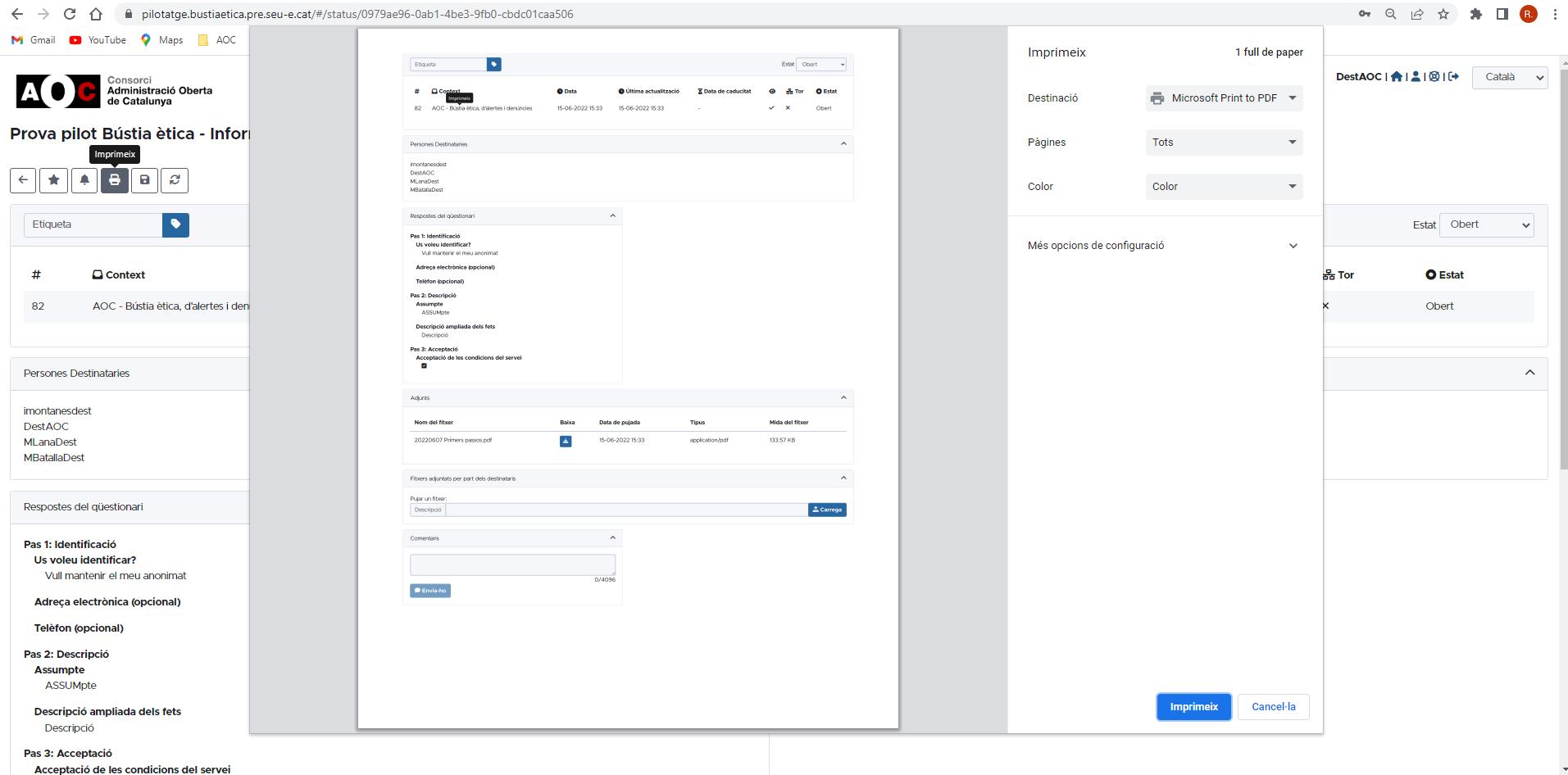Screen dimensions: 1568x775
Task: View site information lock icon
Action: click(128, 14)
